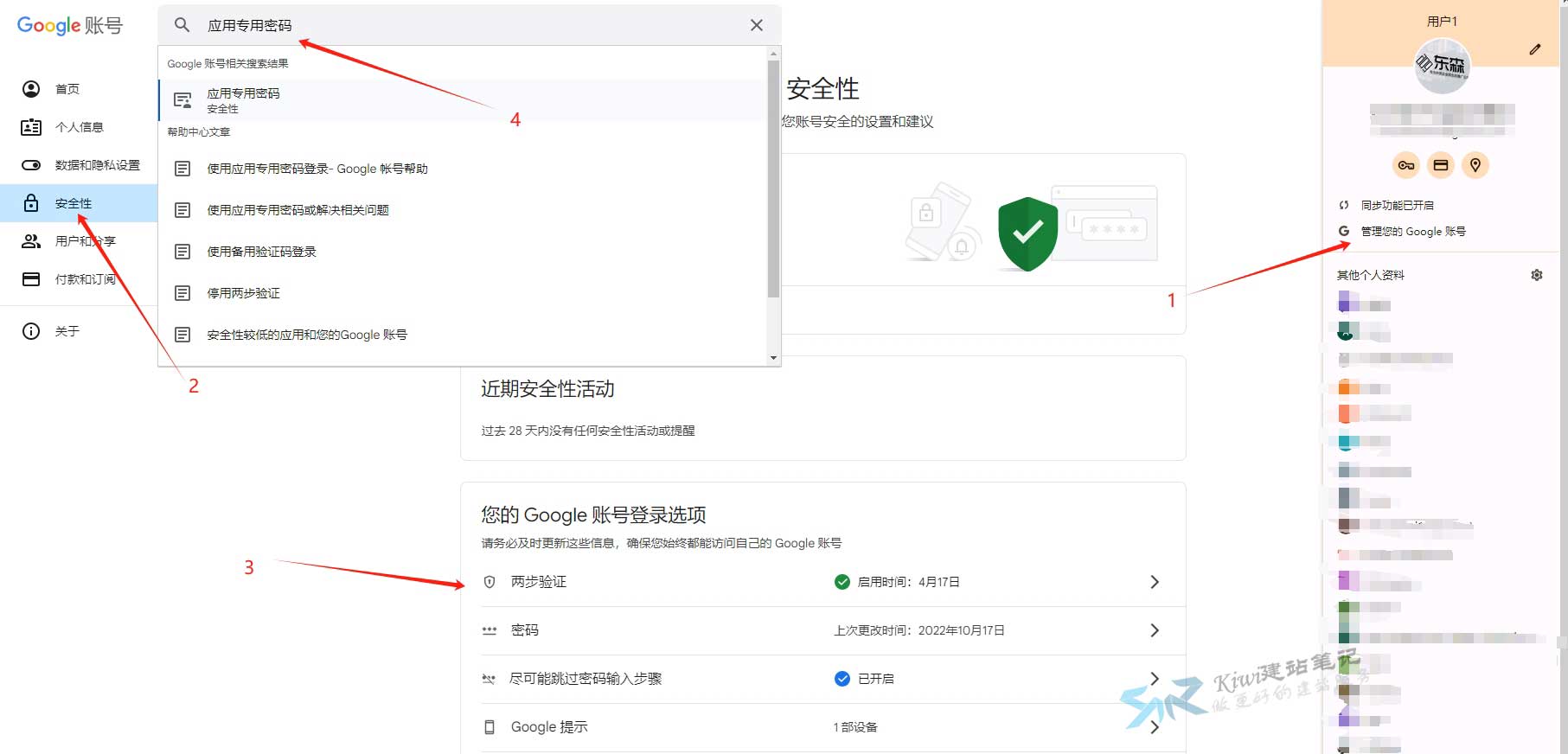Click article icon beside 停用两步验证

point(182,293)
